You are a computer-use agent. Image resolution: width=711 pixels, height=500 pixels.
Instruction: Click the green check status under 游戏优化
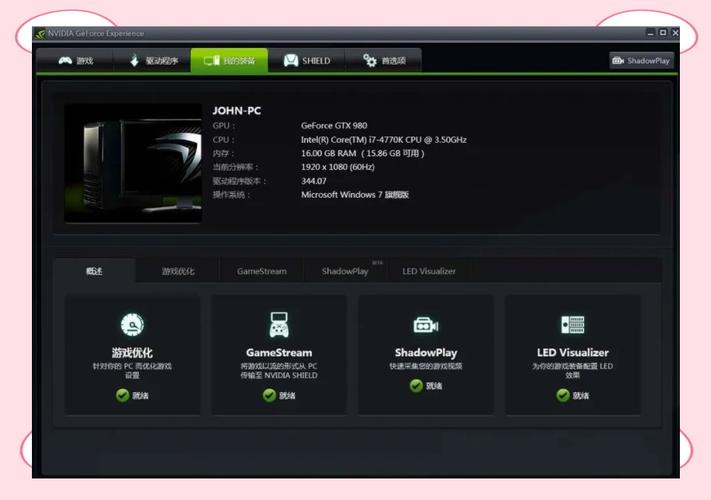tap(122, 395)
